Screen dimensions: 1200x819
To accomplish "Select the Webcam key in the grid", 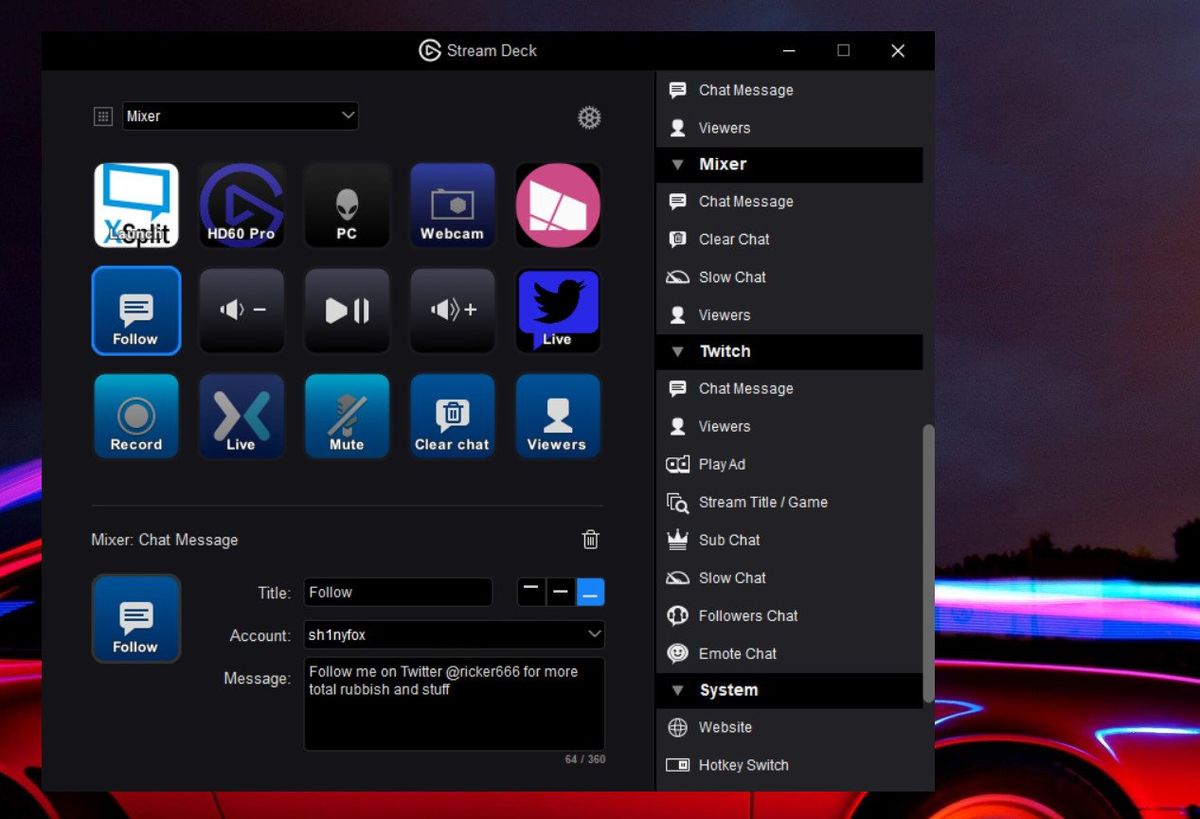I will pos(452,205).
